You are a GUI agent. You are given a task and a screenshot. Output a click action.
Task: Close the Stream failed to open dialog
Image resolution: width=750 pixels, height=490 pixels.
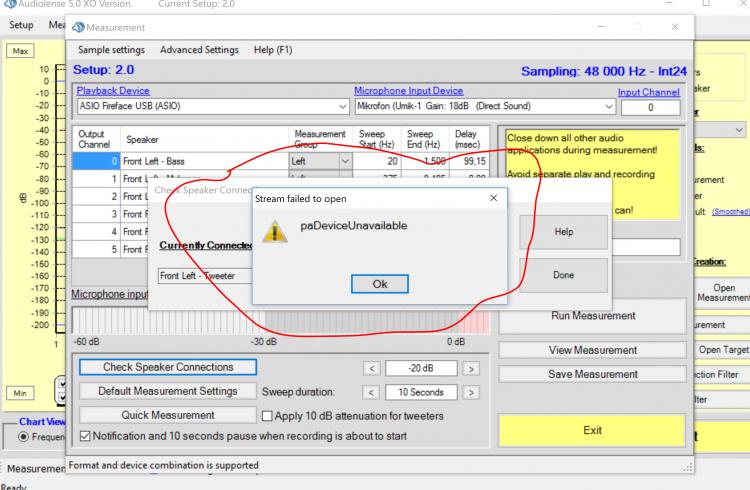click(x=494, y=198)
